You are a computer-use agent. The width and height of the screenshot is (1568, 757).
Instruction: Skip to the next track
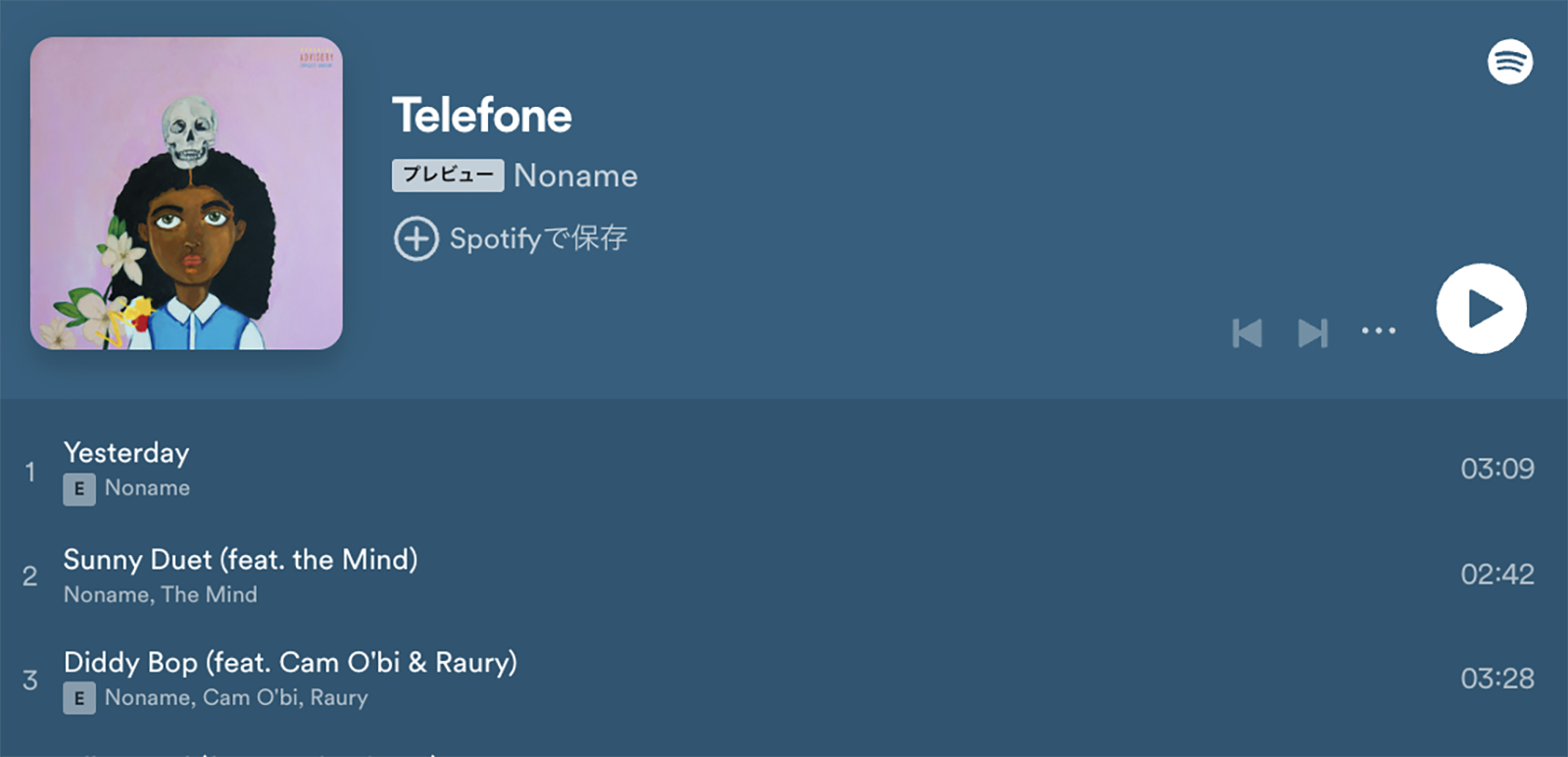click(1313, 333)
